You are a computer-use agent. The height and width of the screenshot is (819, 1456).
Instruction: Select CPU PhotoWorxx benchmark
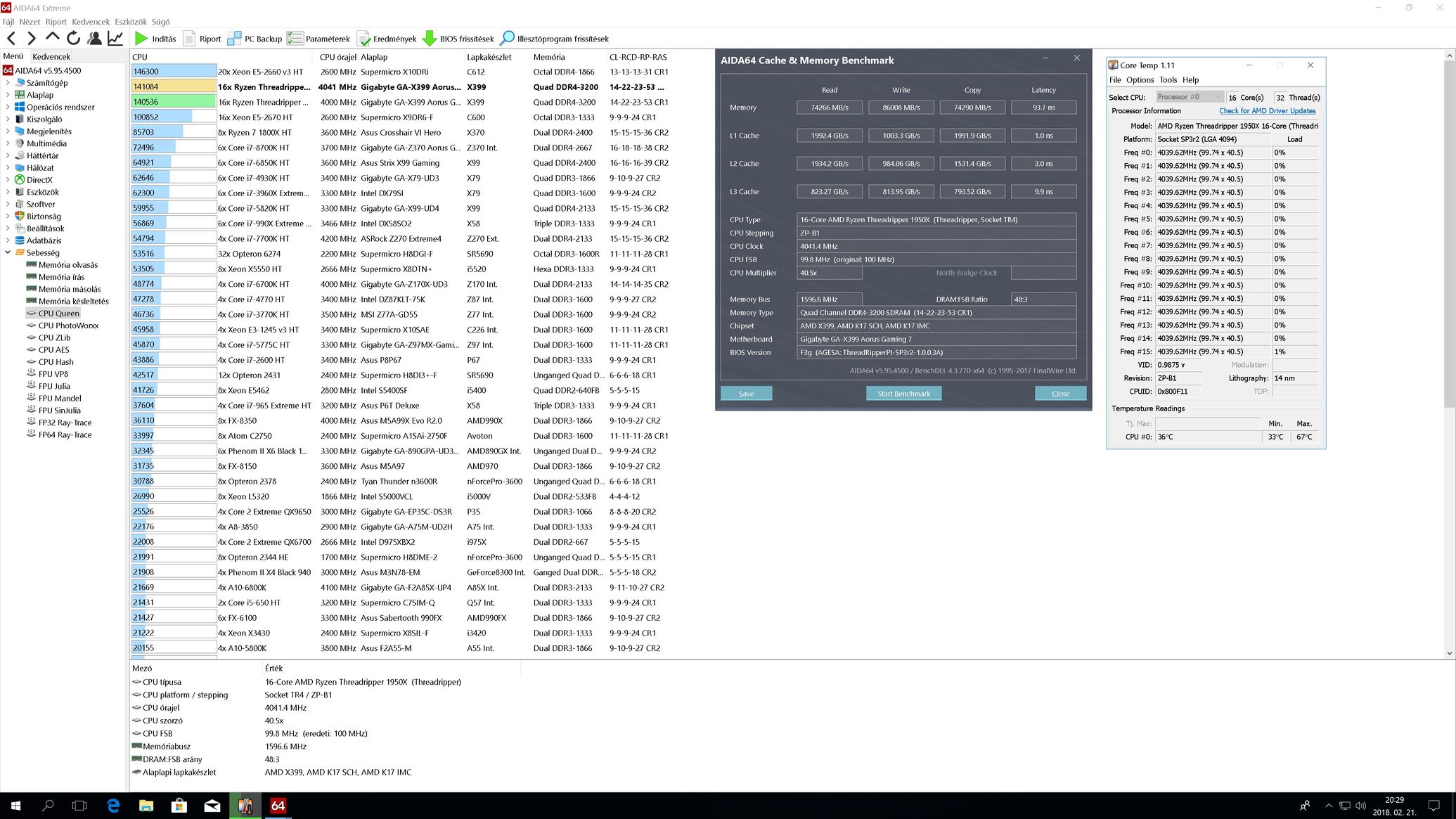click(68, 325)
